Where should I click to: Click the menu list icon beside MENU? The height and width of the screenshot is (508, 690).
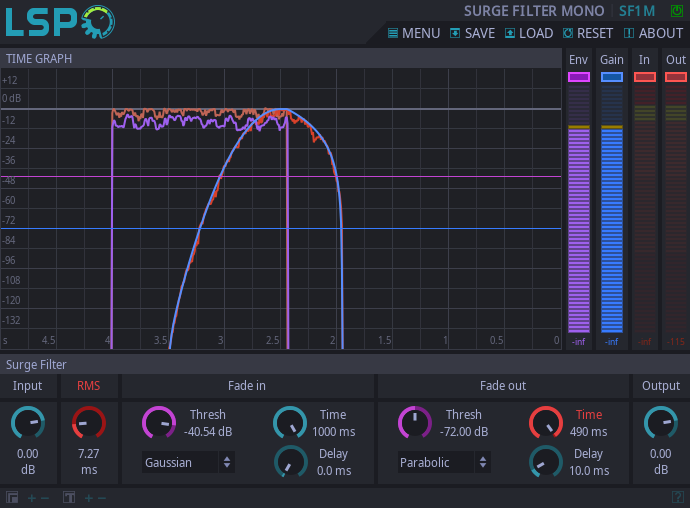click(393, 33)
